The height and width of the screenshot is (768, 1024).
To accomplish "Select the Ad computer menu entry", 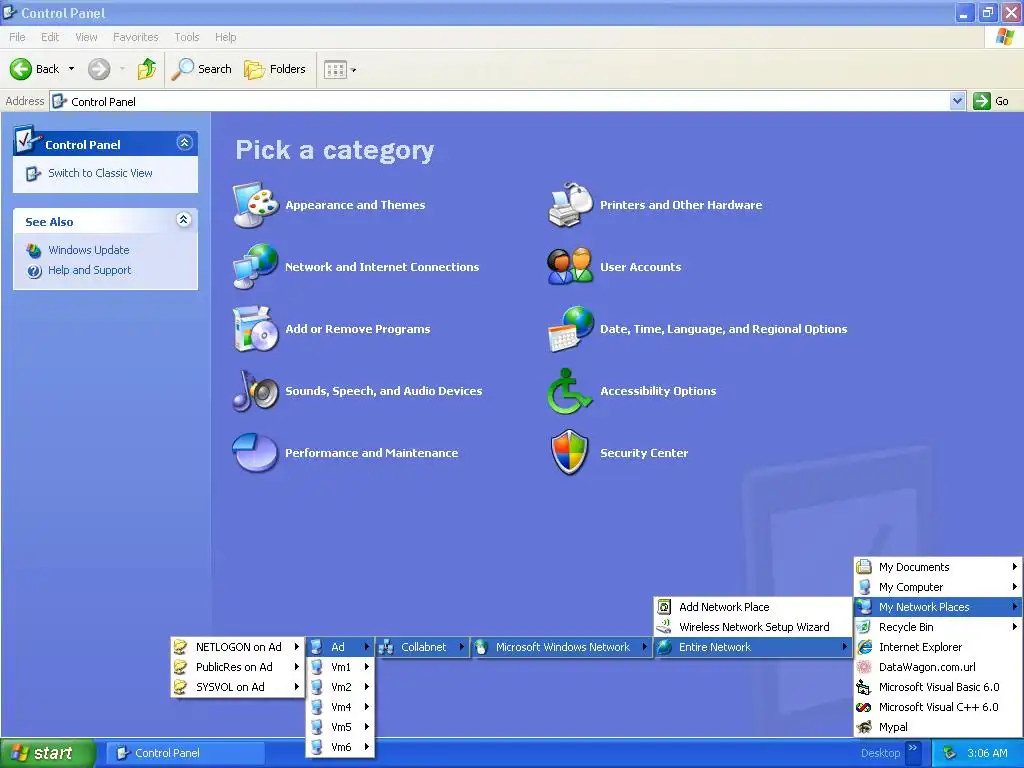I will (x=340, y=647).
